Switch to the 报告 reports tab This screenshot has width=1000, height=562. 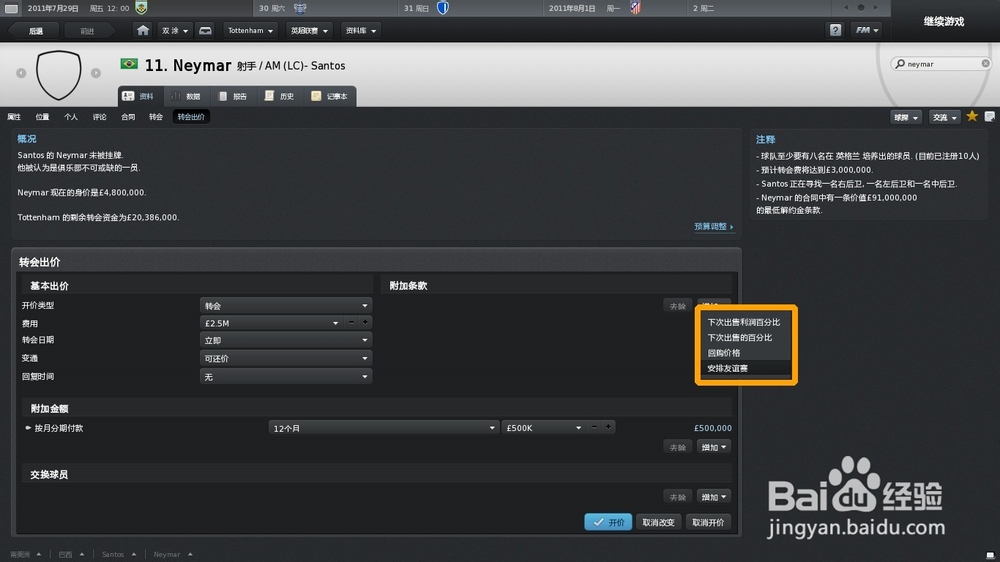[233, 96]
